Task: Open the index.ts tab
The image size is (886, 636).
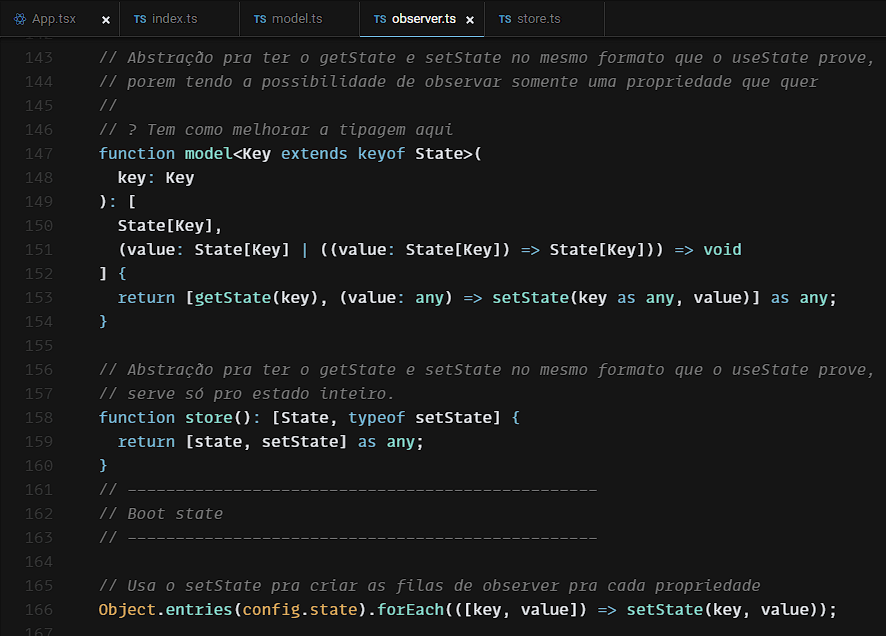Action: point(174,19)
